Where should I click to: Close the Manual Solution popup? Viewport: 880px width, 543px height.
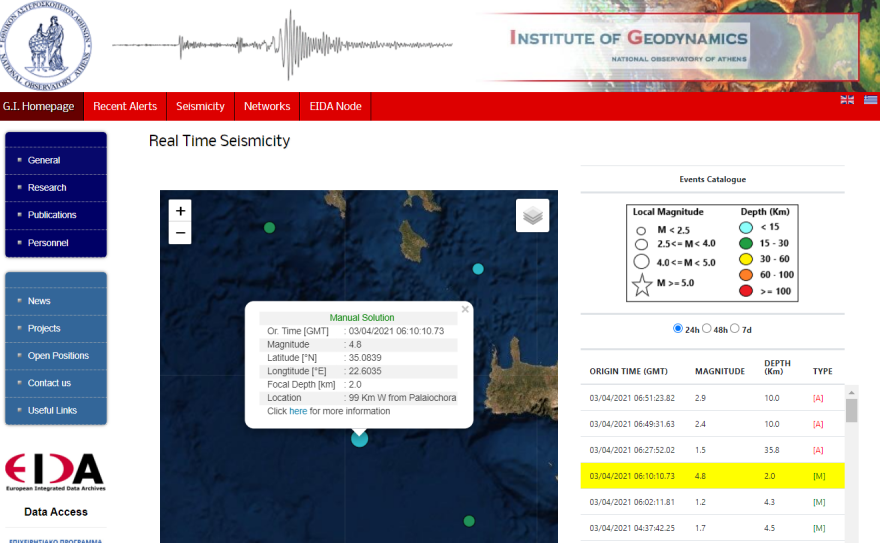tap(465, 310)
